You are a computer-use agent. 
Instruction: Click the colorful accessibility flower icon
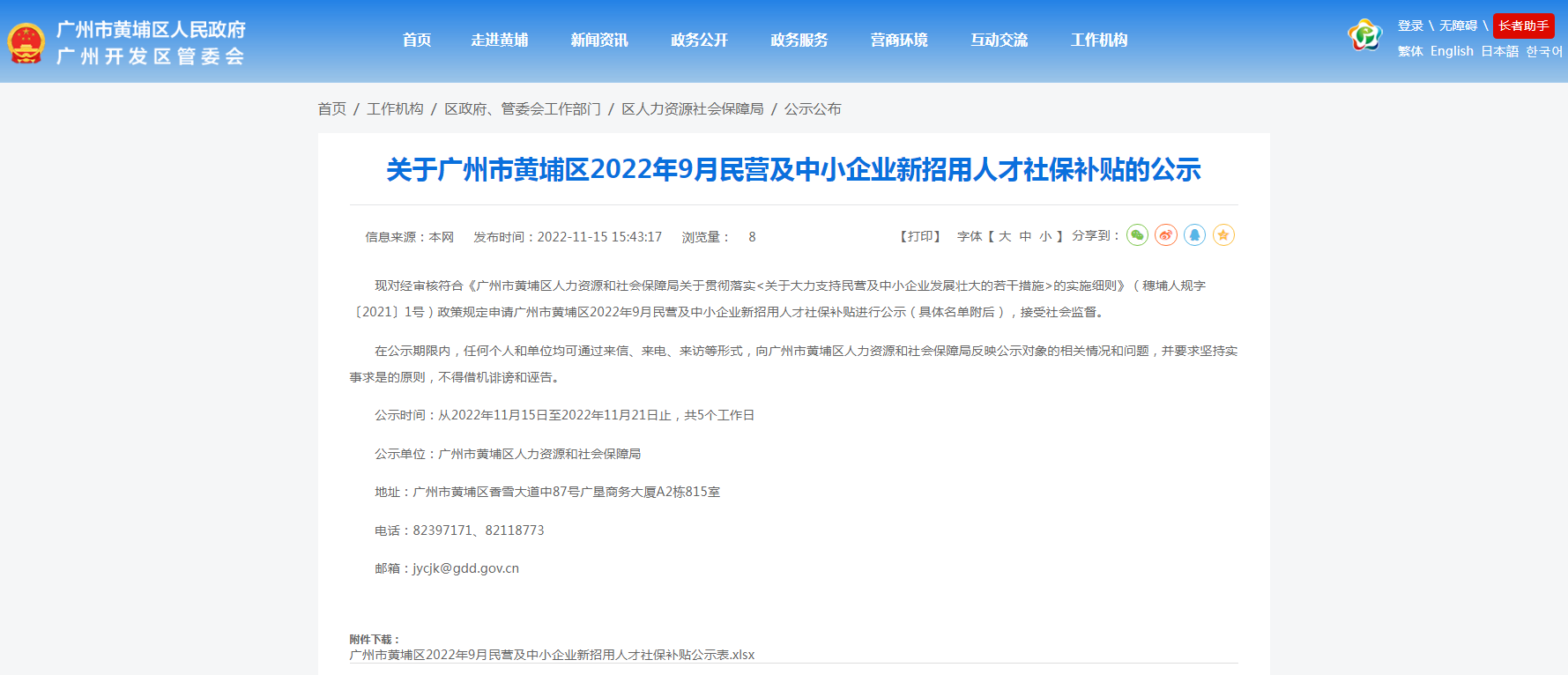pos(1365,35)
